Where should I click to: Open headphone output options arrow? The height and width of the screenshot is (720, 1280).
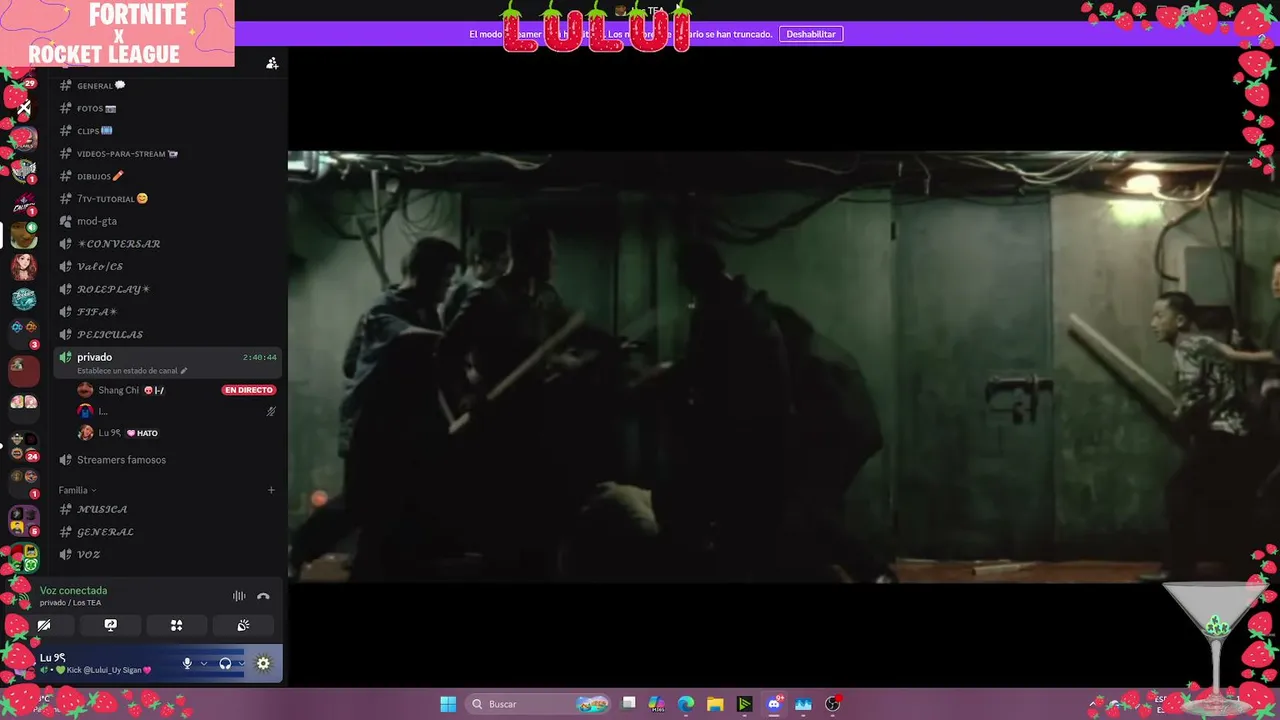tap(241, 663)
